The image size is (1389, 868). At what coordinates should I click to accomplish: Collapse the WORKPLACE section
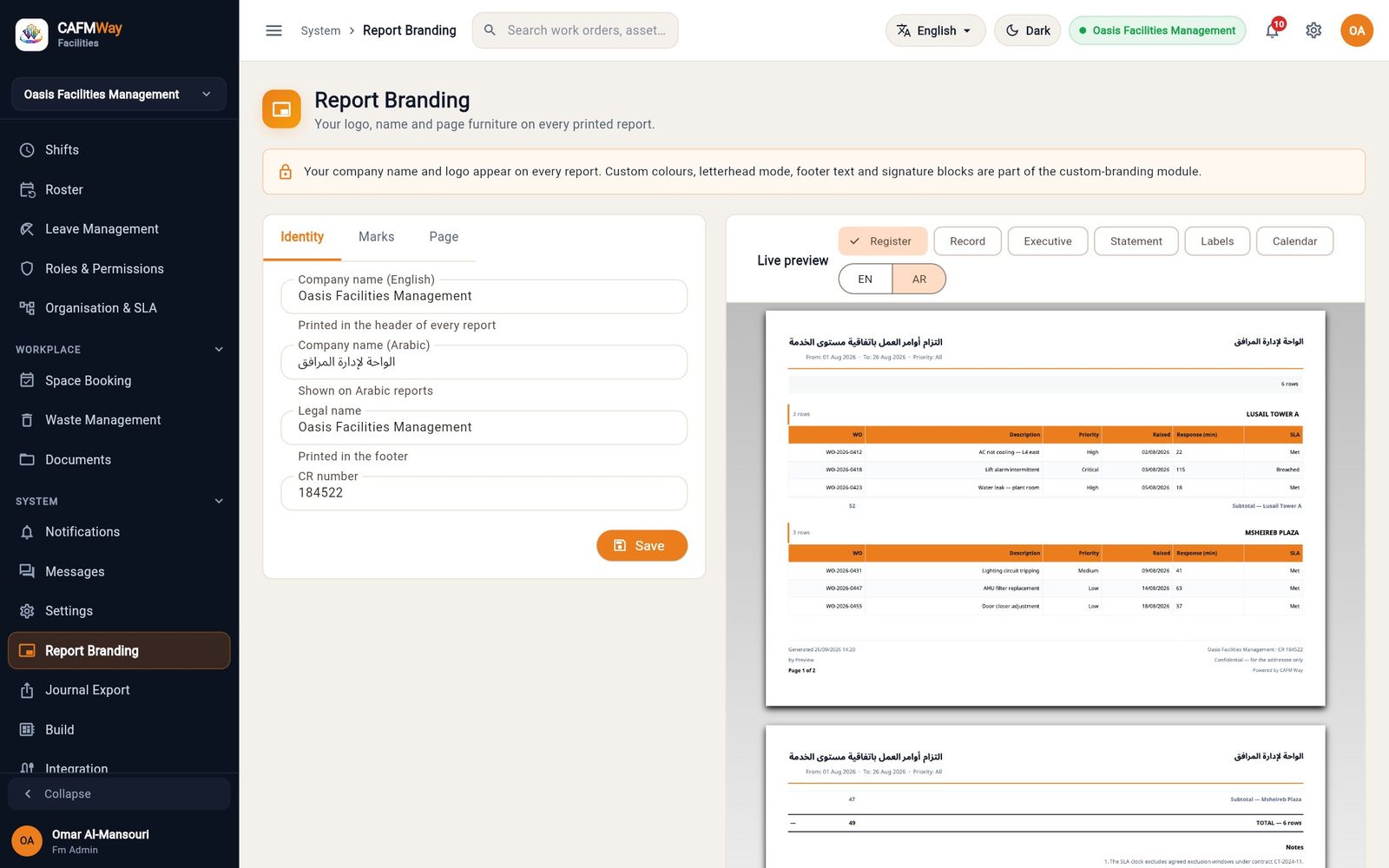tap(219, 350)
